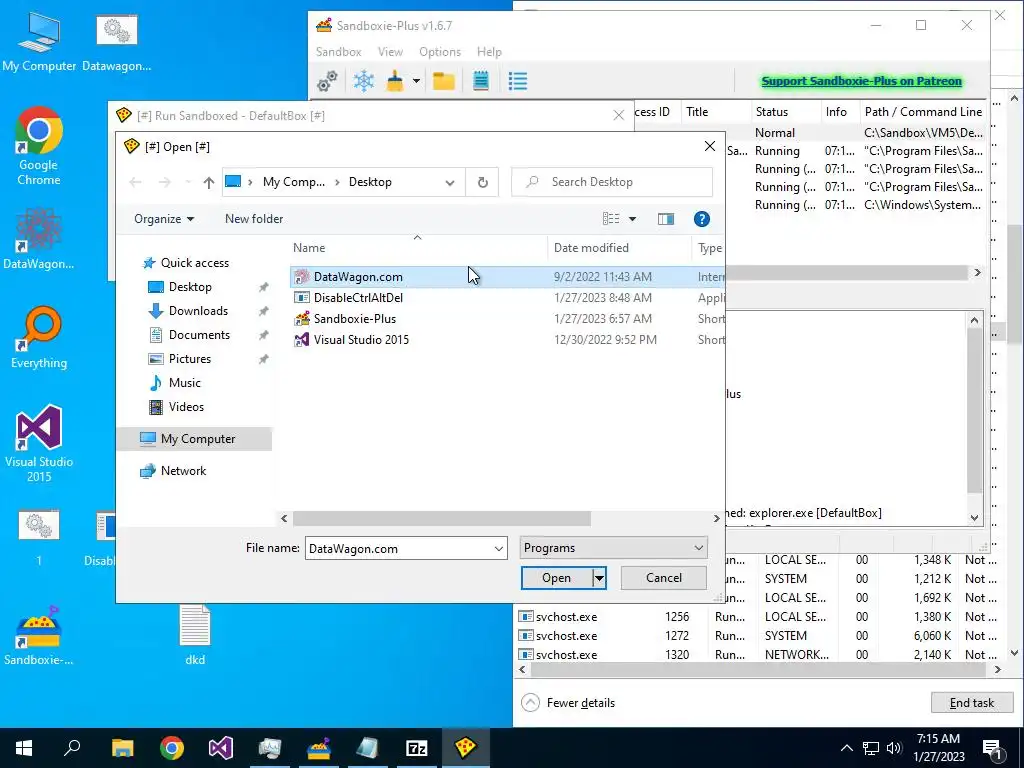Open the Windows Start button
This screenshot has width=1024, height=768.
(x=24, y=748)
